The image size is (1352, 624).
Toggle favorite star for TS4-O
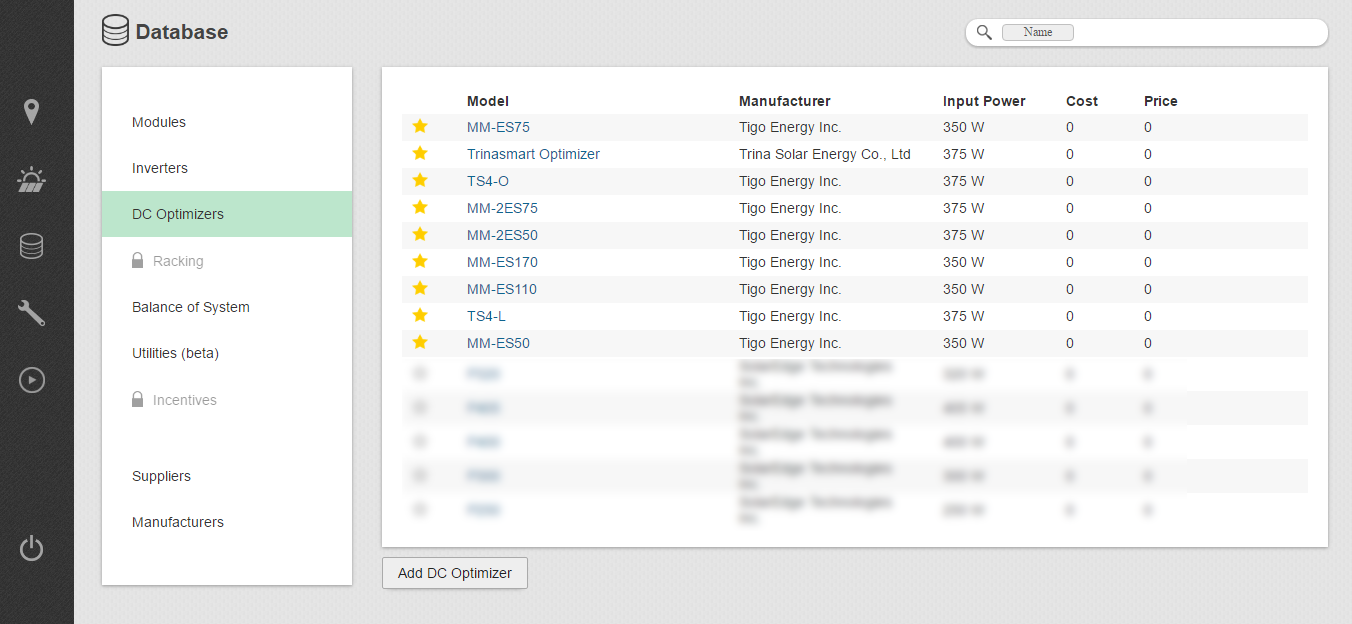pyautogui.click(x=420, y=180)
